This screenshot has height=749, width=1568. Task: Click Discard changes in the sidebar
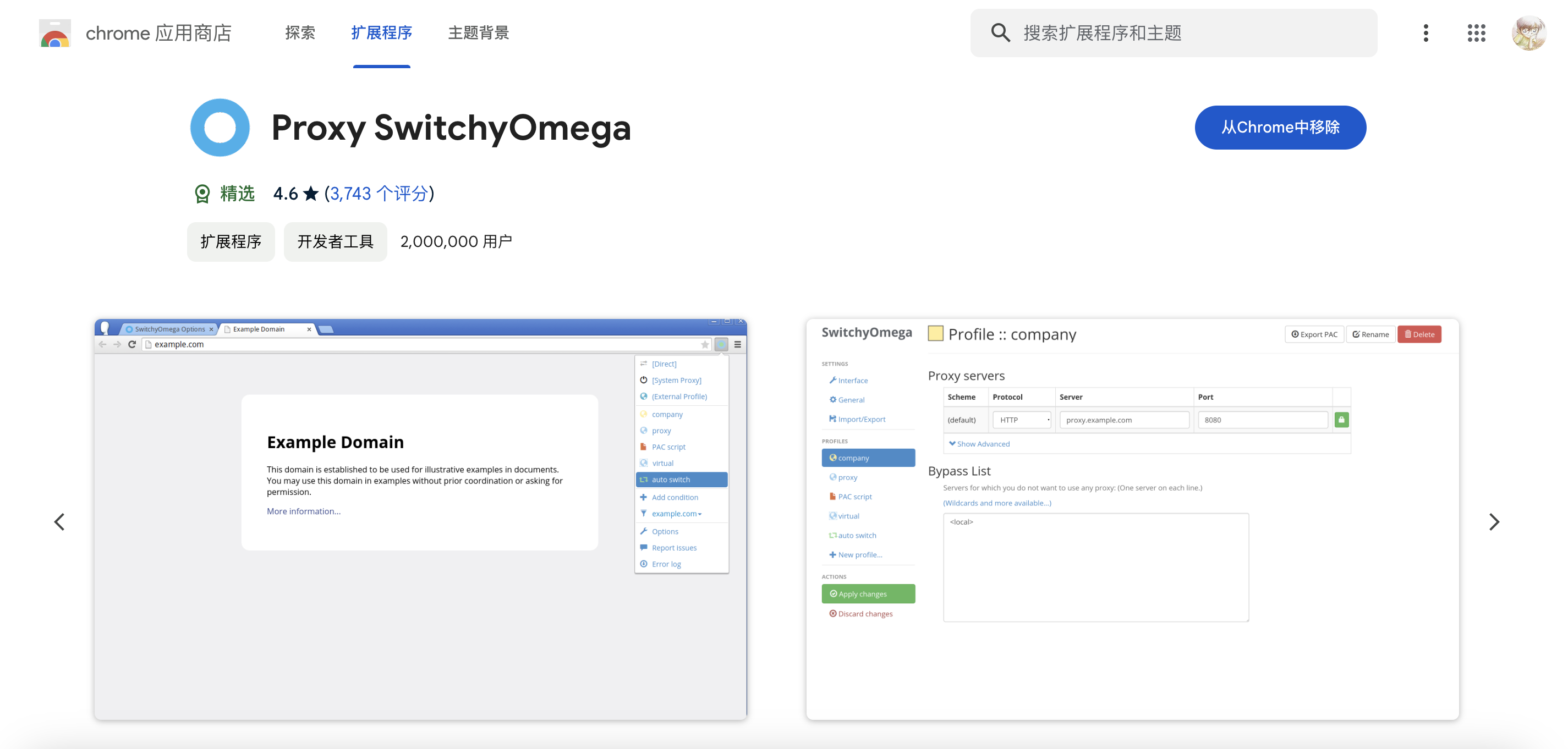860,613
